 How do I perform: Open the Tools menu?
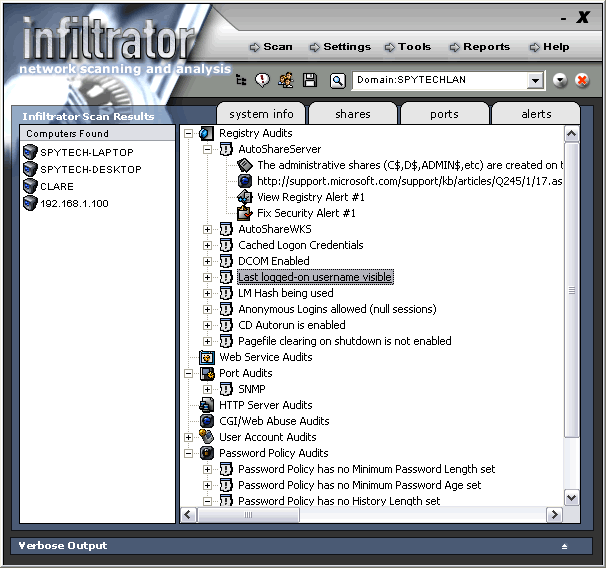[x=408, y=47]
